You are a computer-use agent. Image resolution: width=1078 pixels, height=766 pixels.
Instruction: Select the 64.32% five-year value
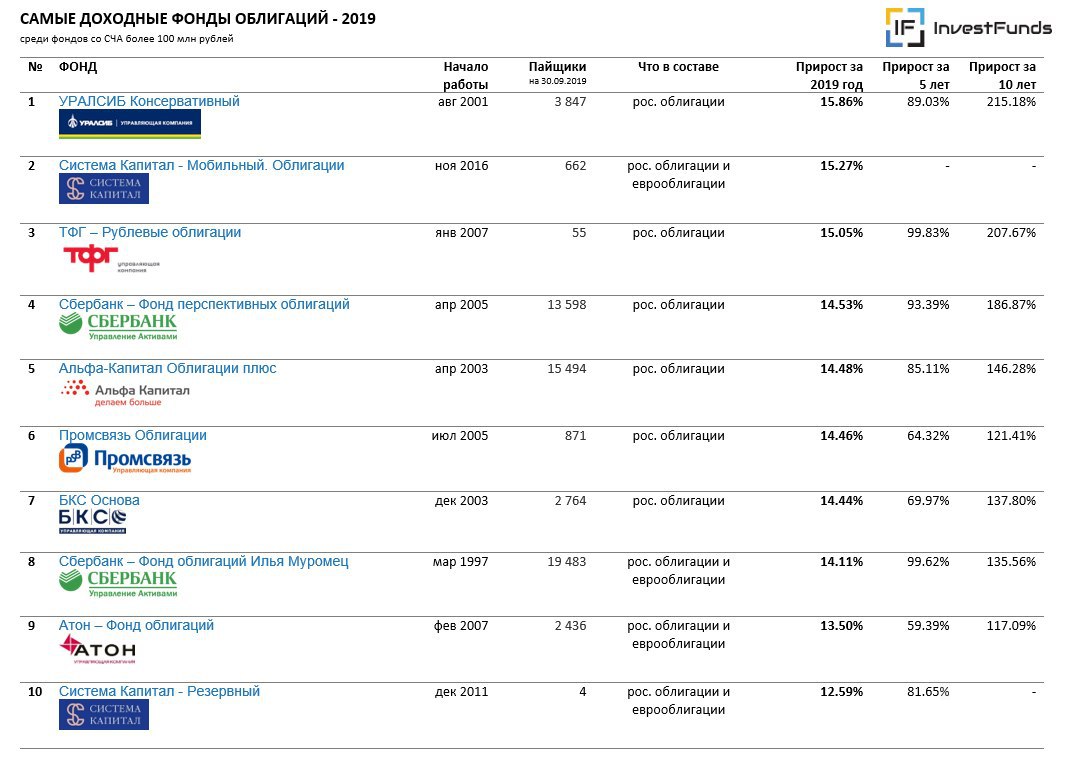928,435
